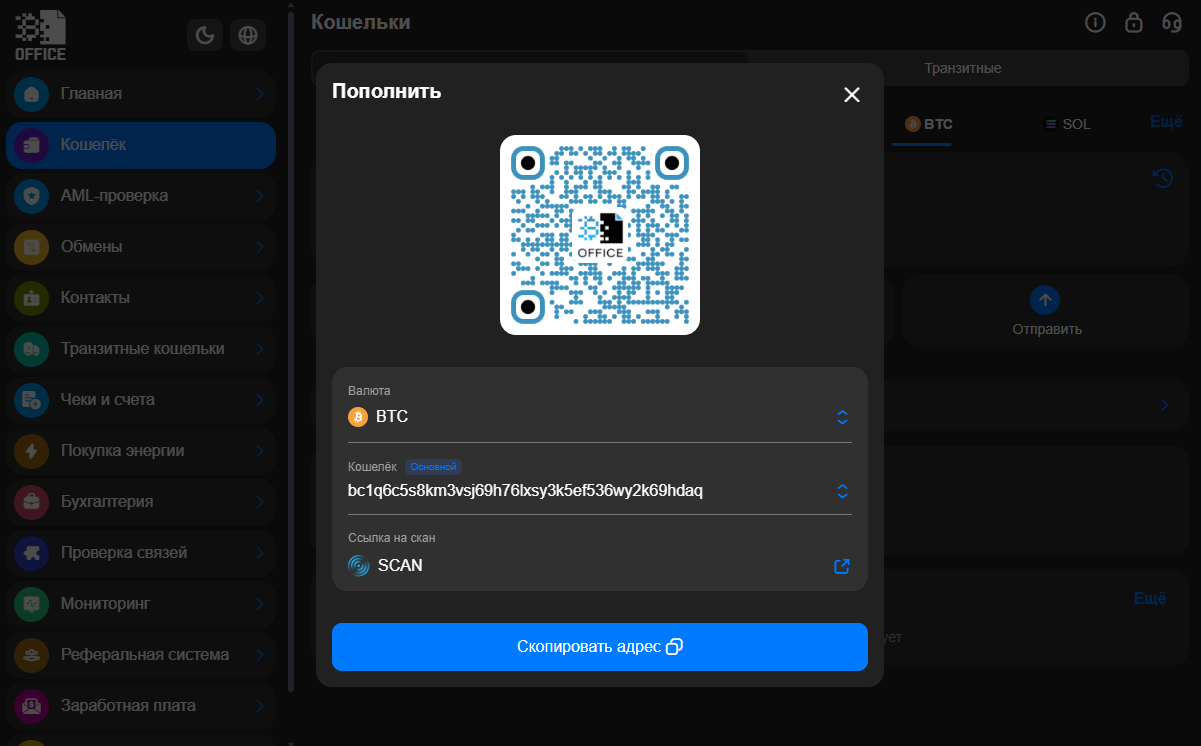Open the Валюта BTC dropdown
This screenshot has height=746, width=1201.
[600, 417]
